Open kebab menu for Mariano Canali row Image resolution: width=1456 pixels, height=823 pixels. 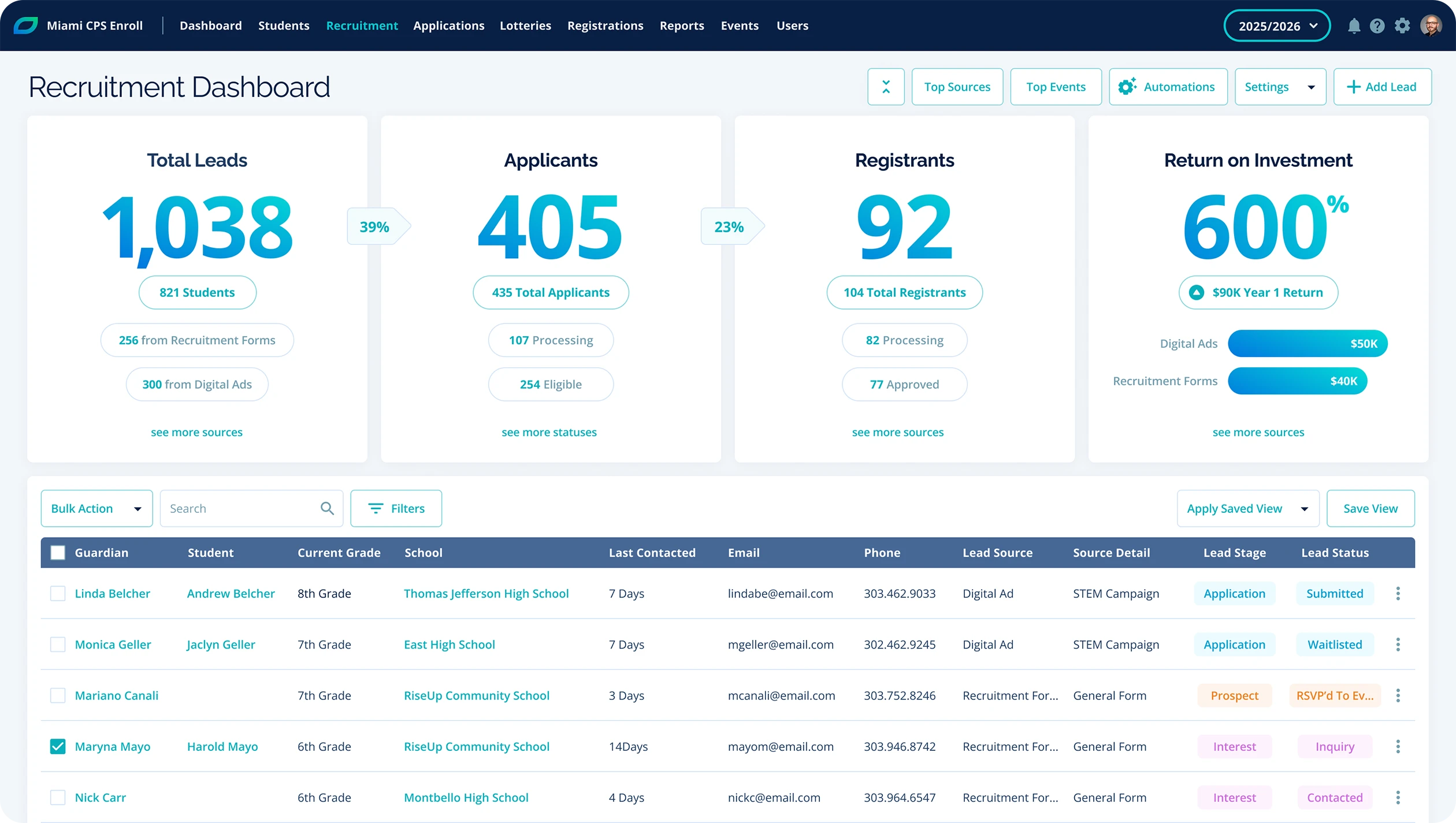pyautogui.click(x=1398, y=695)
